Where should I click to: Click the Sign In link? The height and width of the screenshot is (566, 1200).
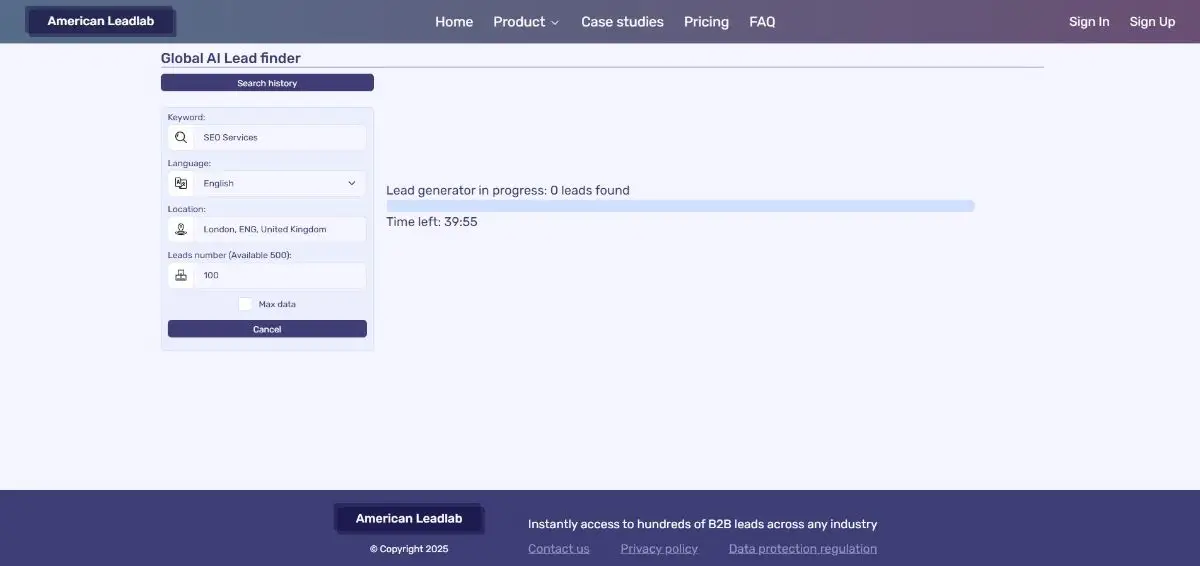pos(1089,22)
